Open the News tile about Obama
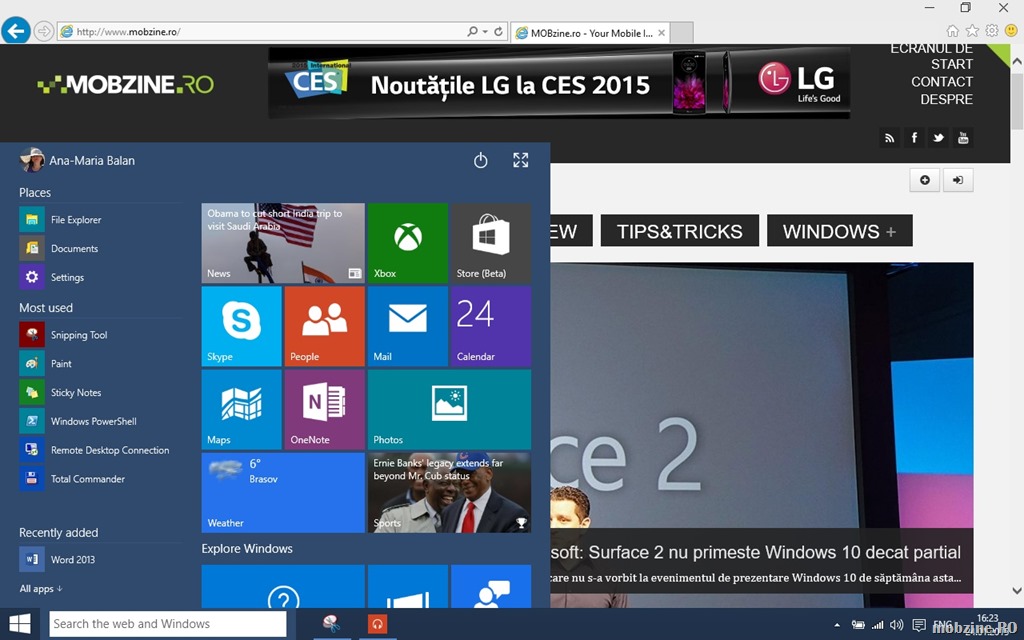 click(x=283, y=243)
